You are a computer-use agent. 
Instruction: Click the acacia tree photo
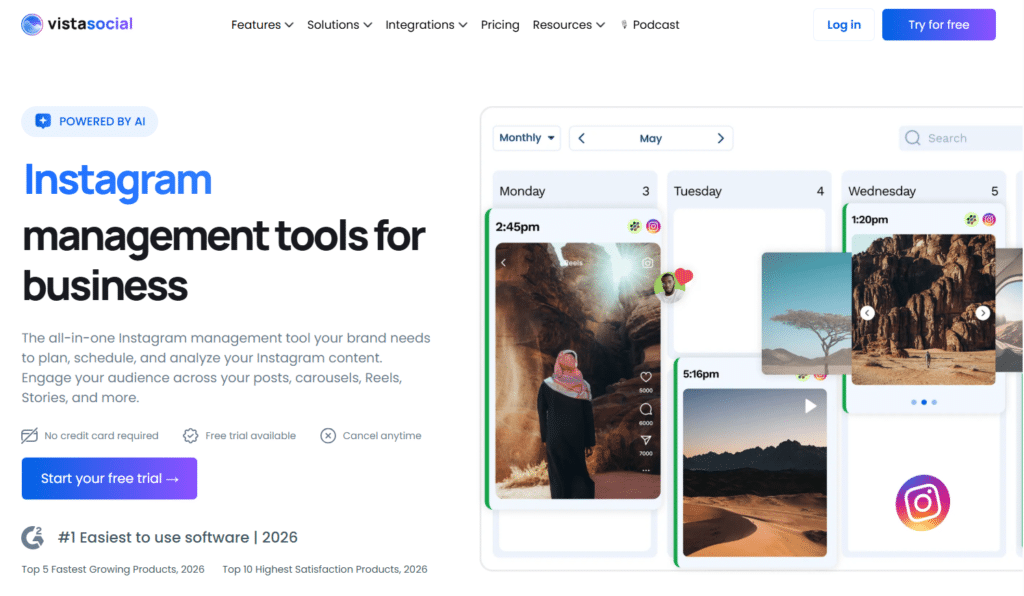pos(807,313)
